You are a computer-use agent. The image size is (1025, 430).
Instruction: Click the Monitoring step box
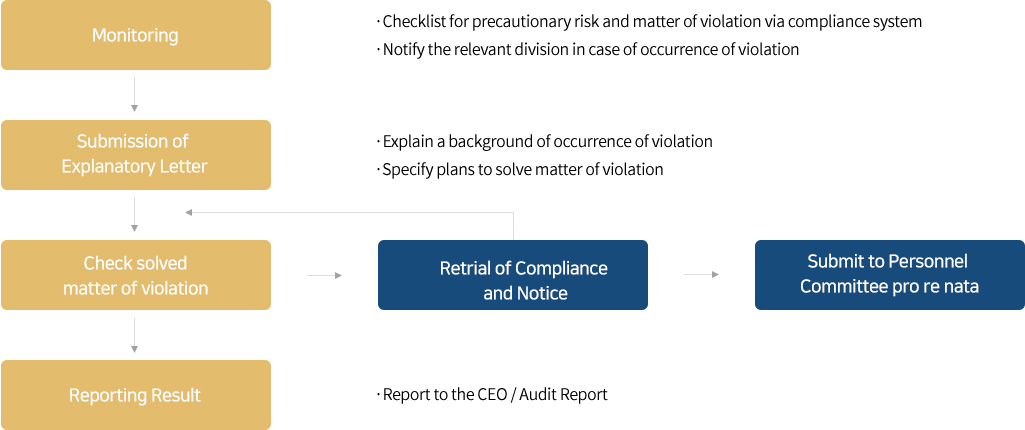click(136, 35)
